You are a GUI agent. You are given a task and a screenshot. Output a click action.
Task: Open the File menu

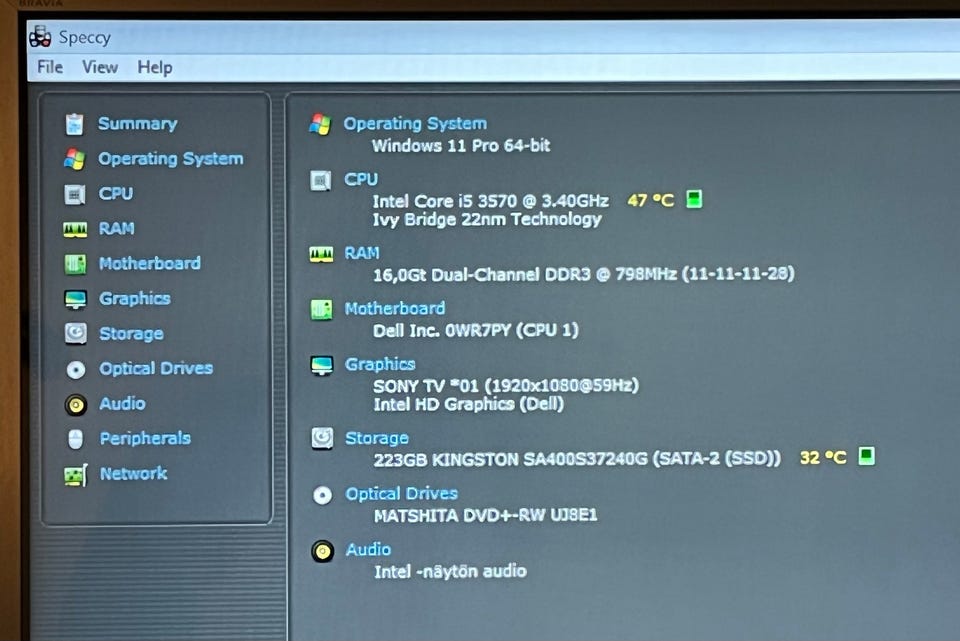[50, 66]
